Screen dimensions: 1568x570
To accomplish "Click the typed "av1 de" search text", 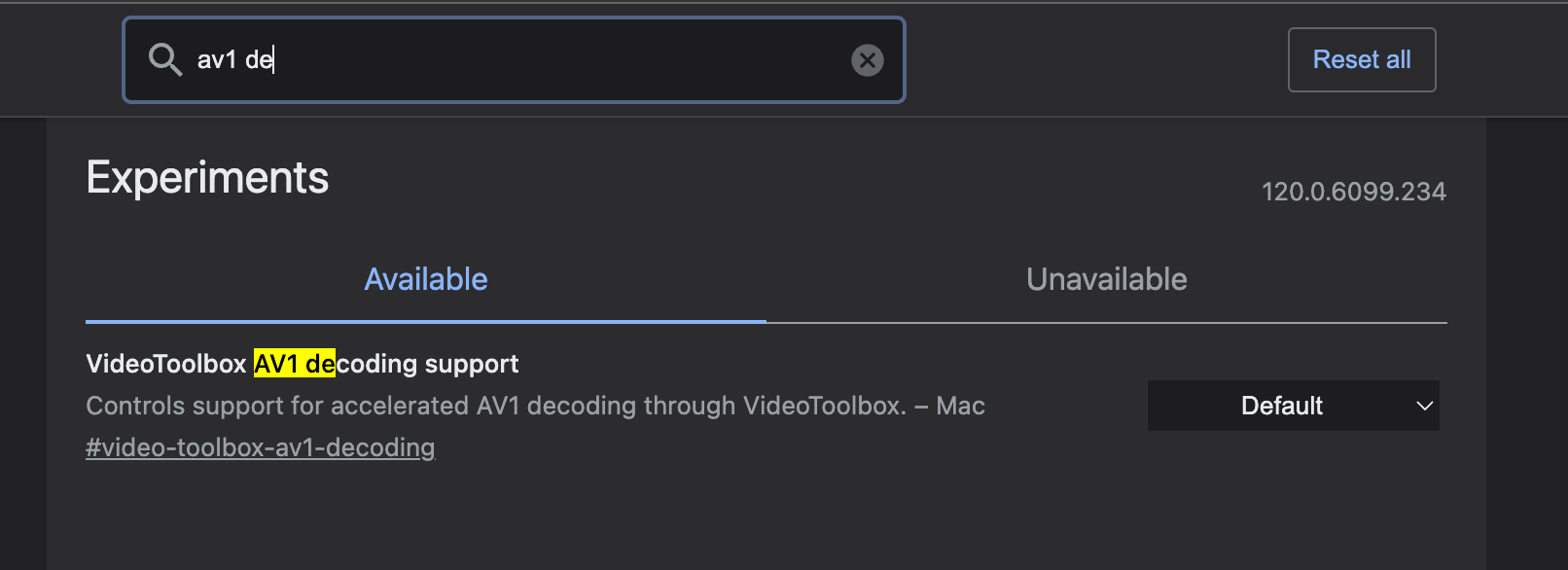I will 234,60.
